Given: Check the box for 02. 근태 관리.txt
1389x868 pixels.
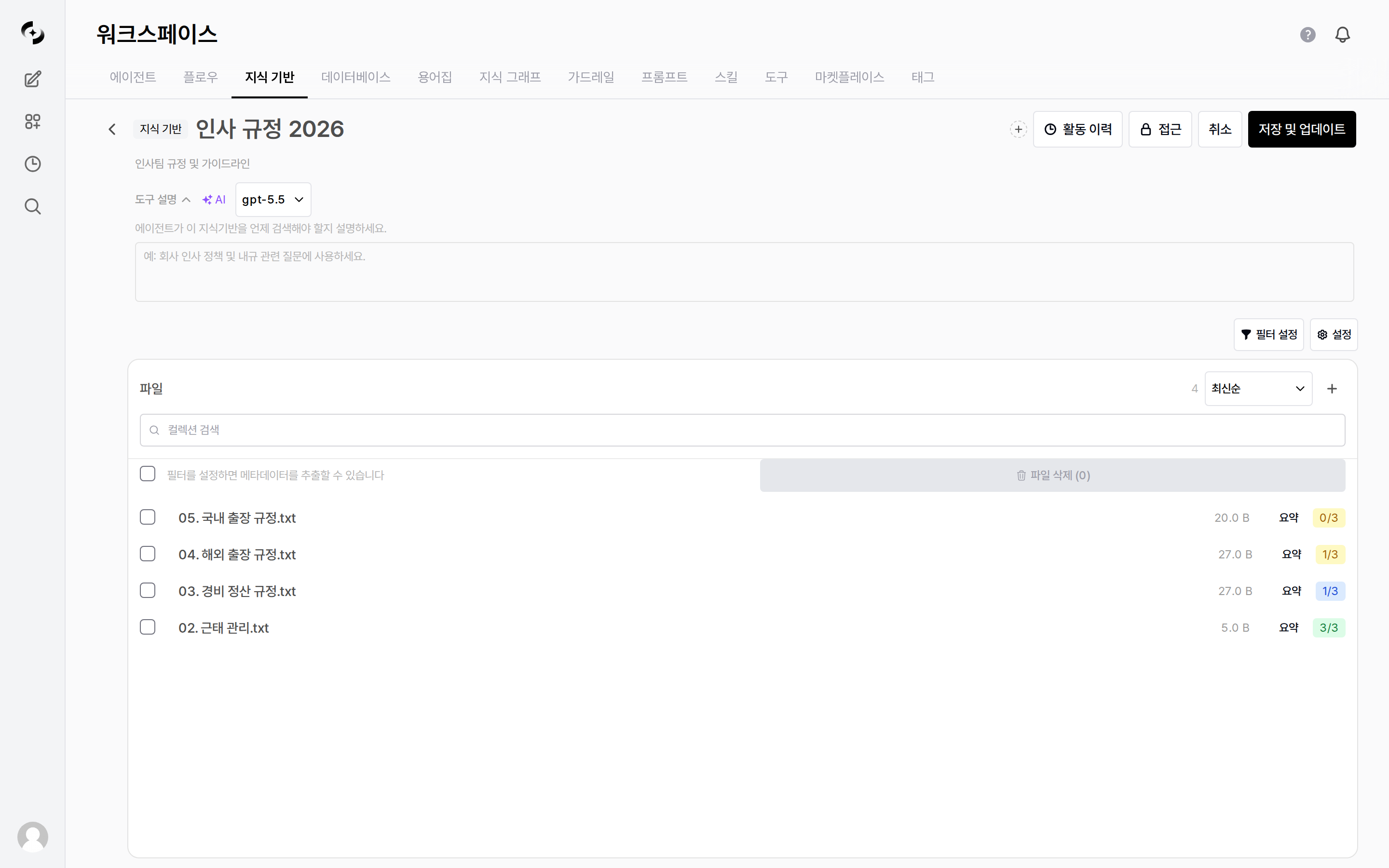Looking at the screenshot, I should (x=148, y=627).
